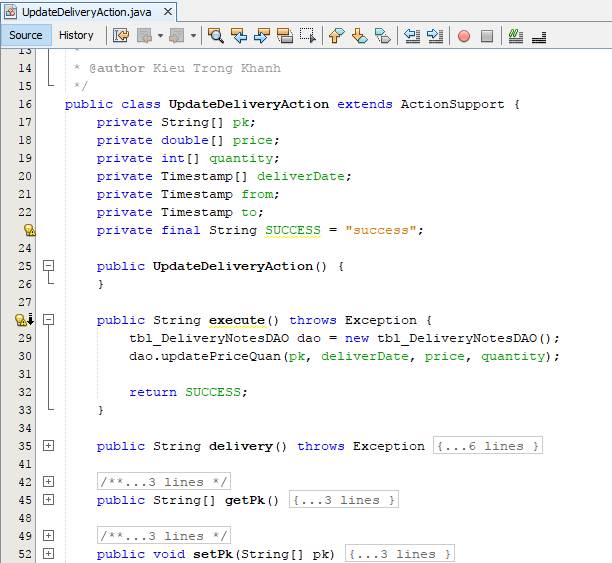The image size is (612, 563).
Task: Toggle Highlight Search icon
Action: tap(285, 36)
